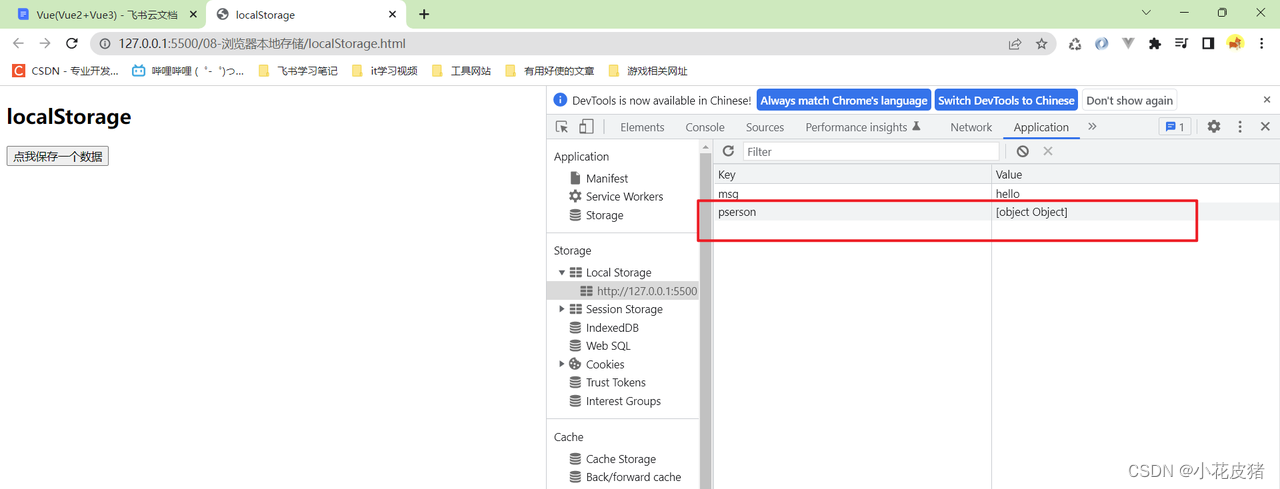Select the msg key row
This screenshot has width=1280, height=489.
996,194
